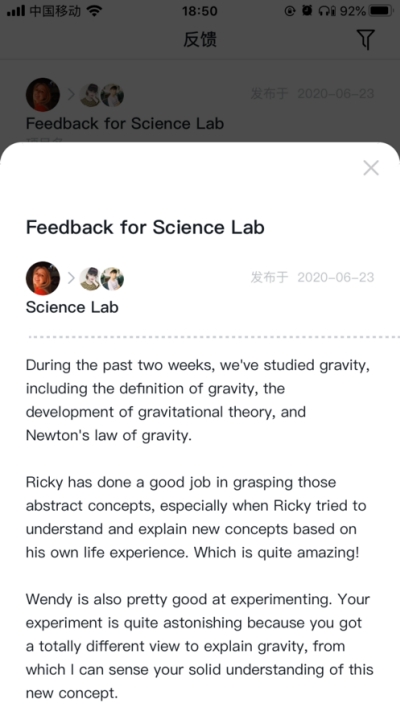Click the dimmed chevron in the background list
Image resolution: width=400 pixels, height=710 pixels.
coord(71,95)
